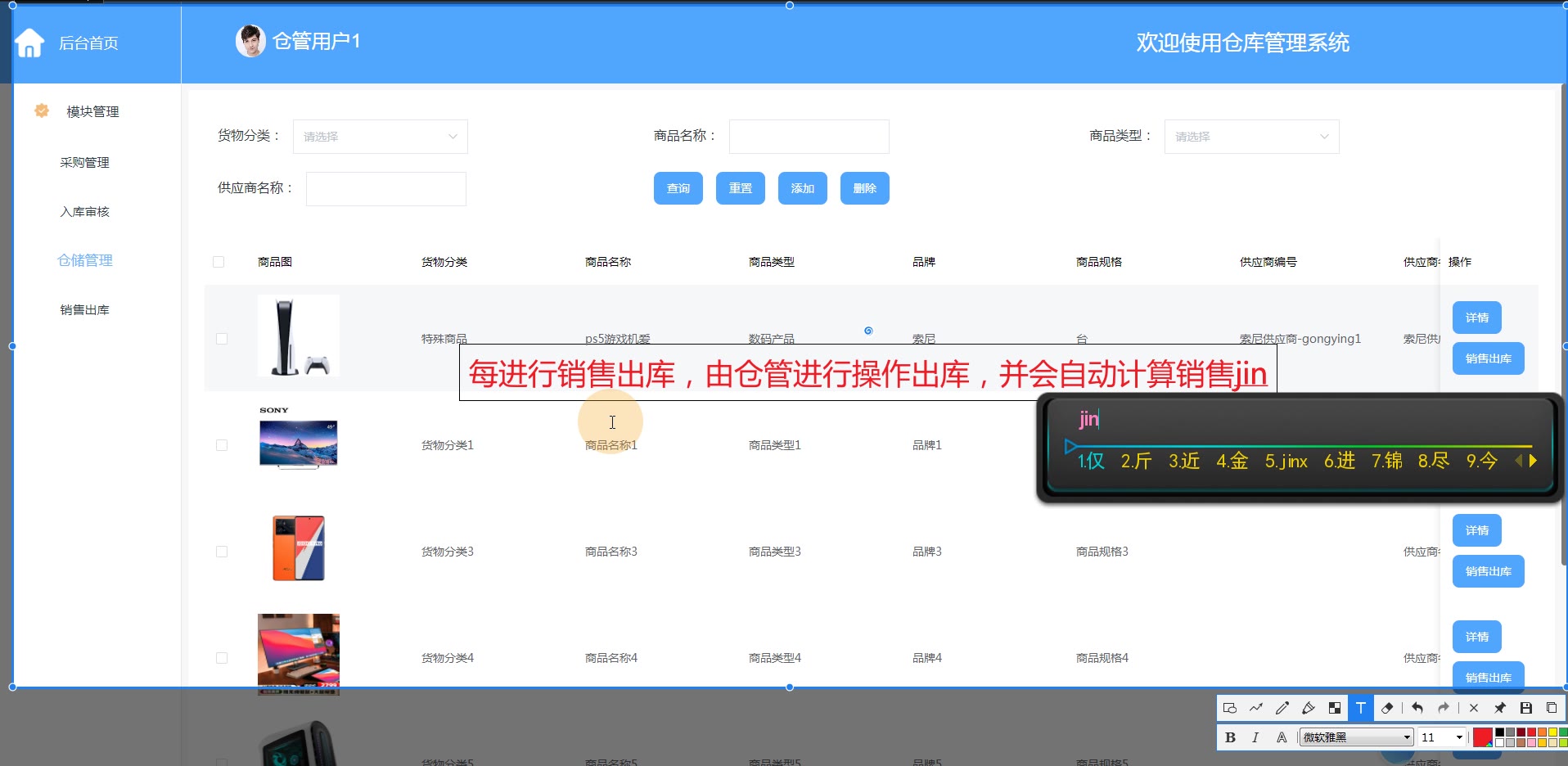Select the mosaic blur tool
Image resolution: width=1568 pixels, height=766 pixels.
click(x=1334, y=708)
